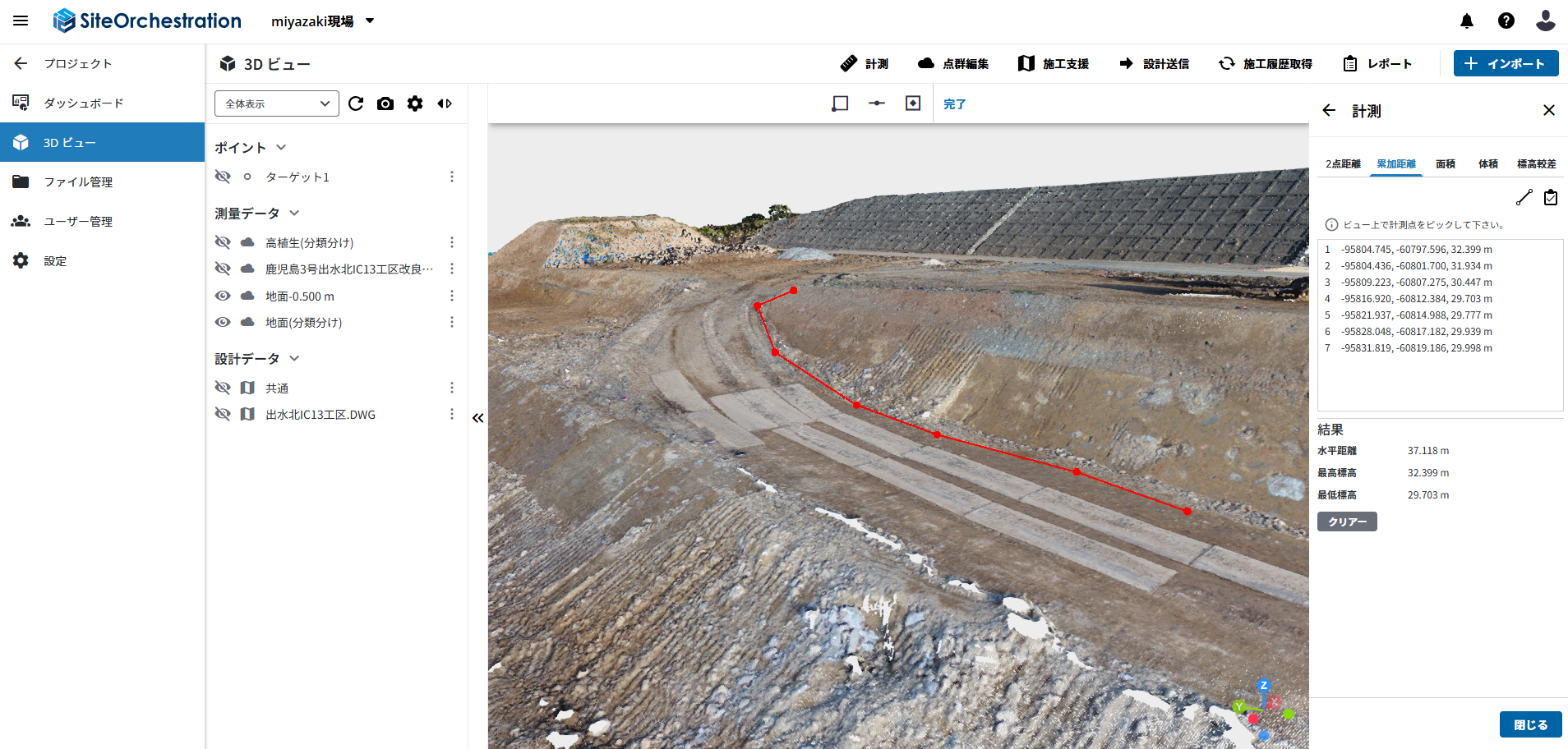Select the 標高較差 tab
This screenshot has height=749, width=1568.
(1537, 164)
